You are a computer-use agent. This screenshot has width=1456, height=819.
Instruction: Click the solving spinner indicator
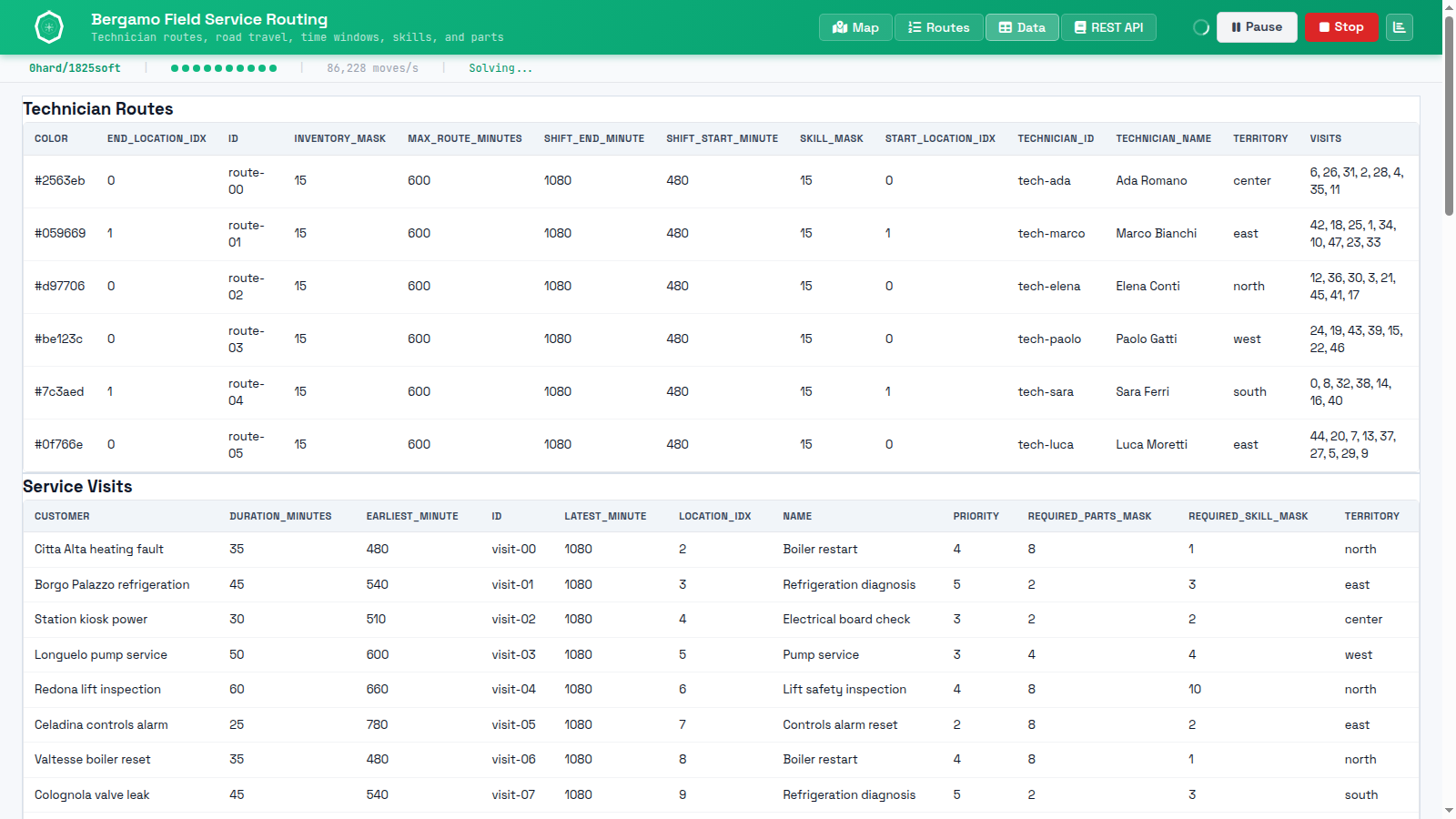pos(1201,27)
